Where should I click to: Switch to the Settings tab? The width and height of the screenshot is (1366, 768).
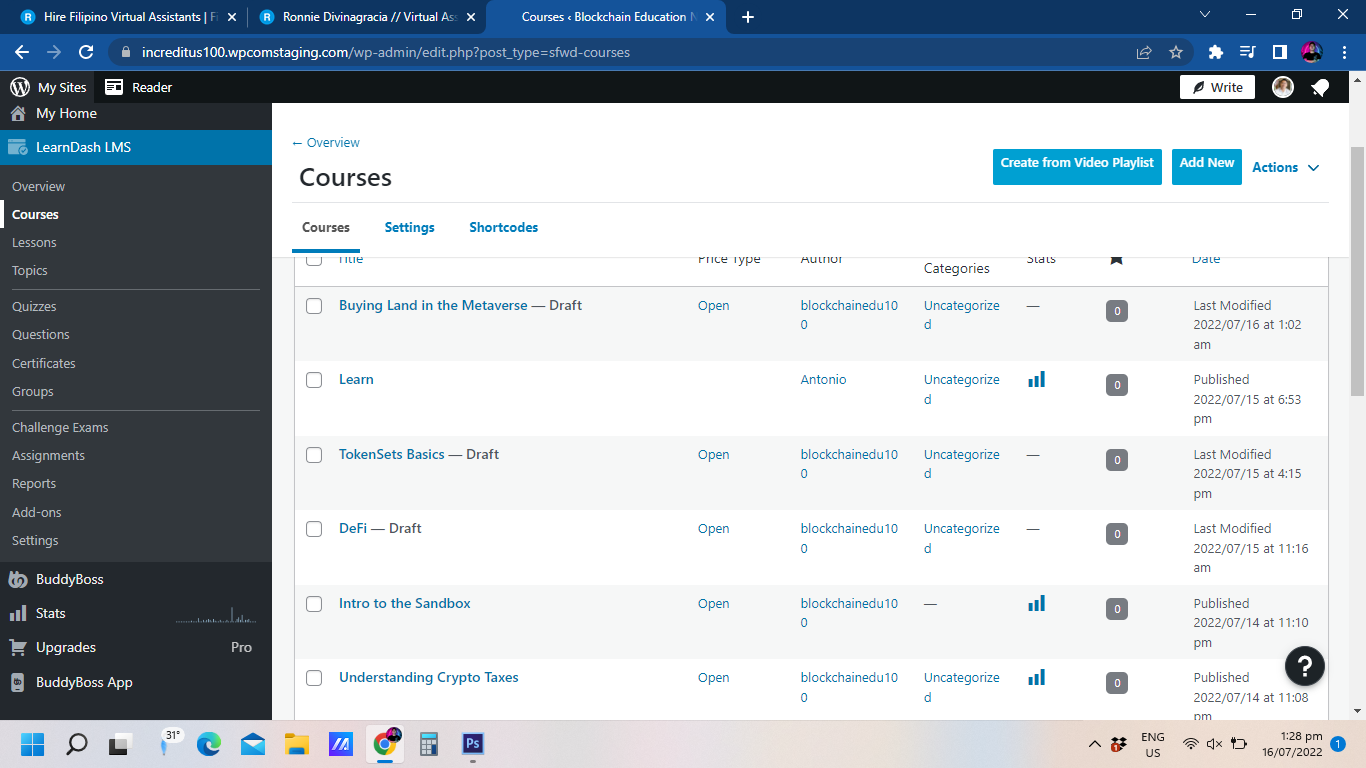(410, 227)
